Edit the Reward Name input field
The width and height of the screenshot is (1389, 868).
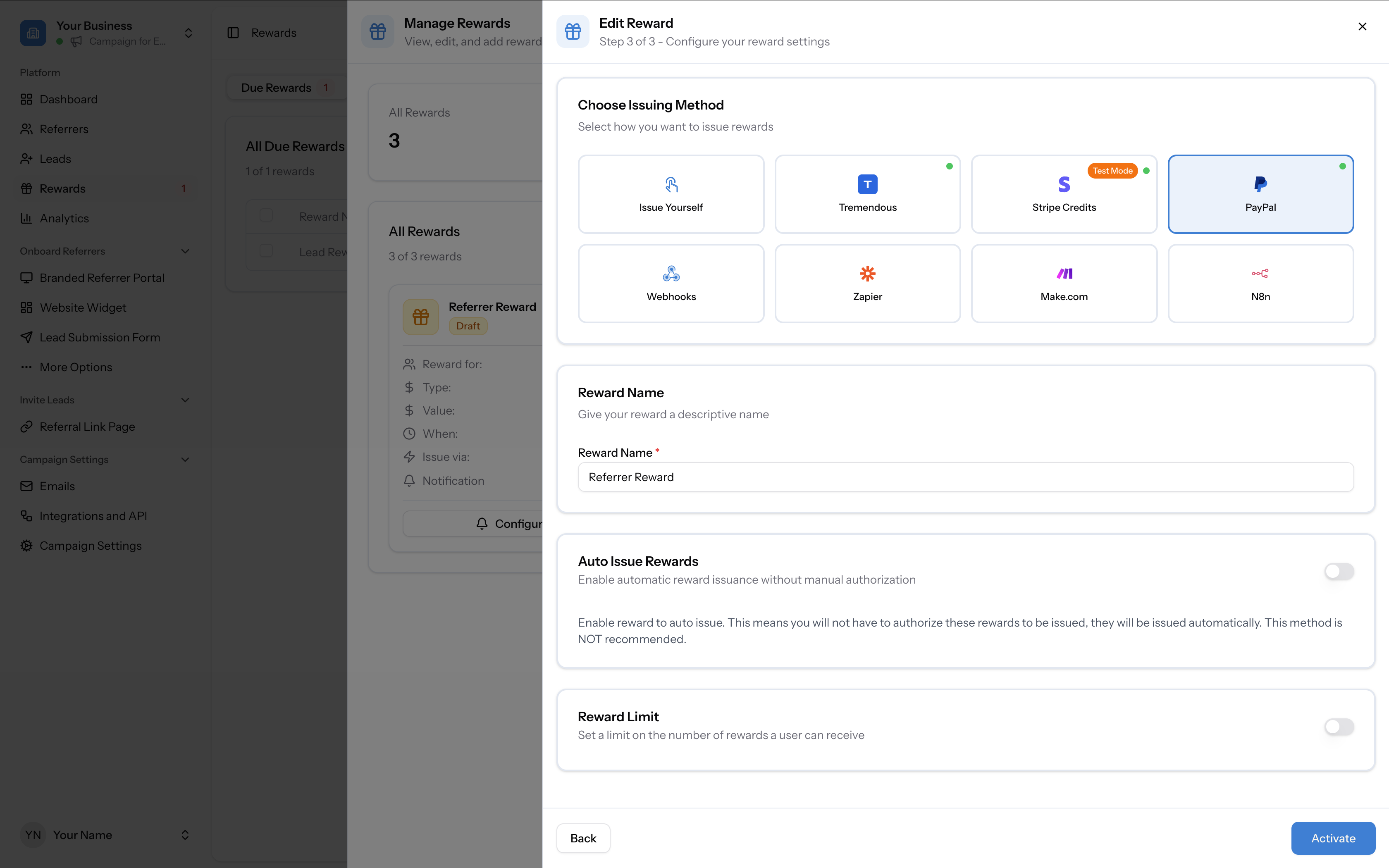click(965, 477)
